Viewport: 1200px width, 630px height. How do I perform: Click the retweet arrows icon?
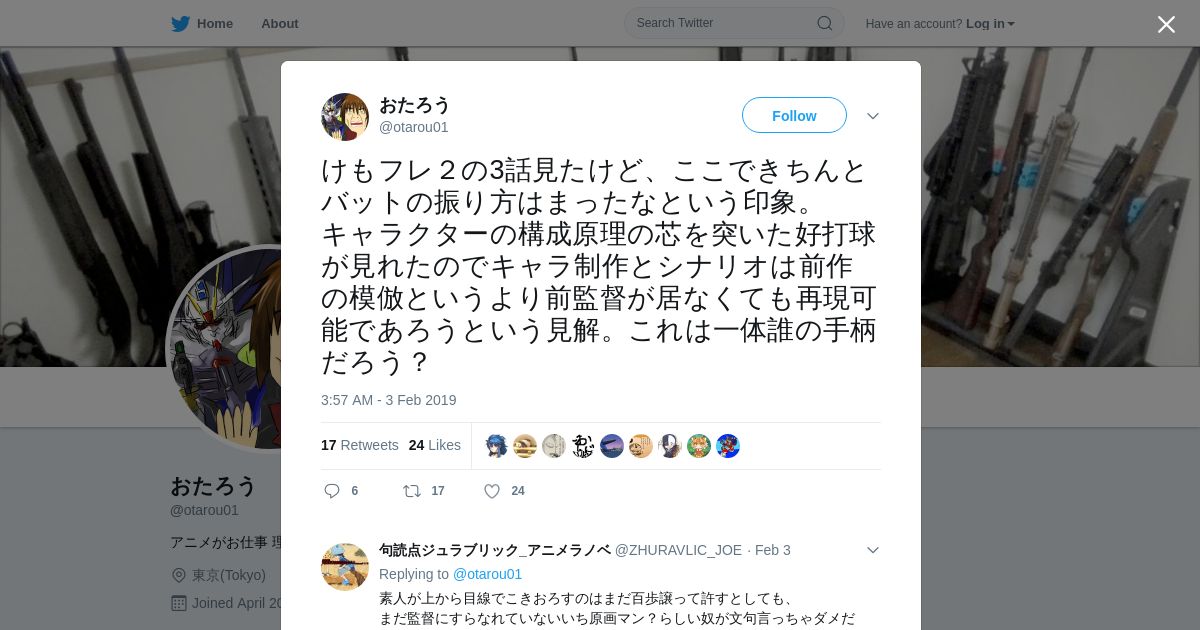tap(411, 491)
